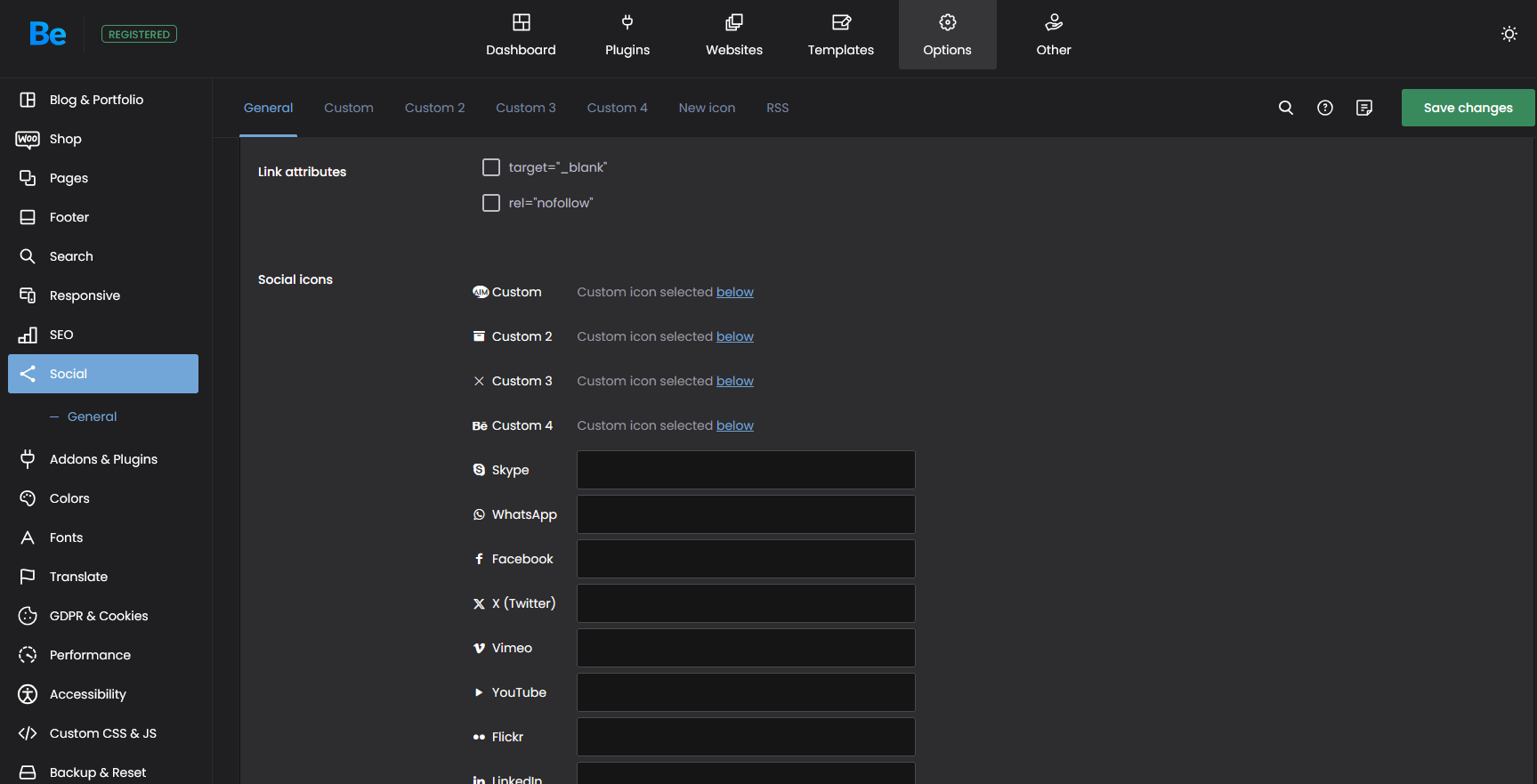Open the notes icon next to help

(x=1364, y=108)
